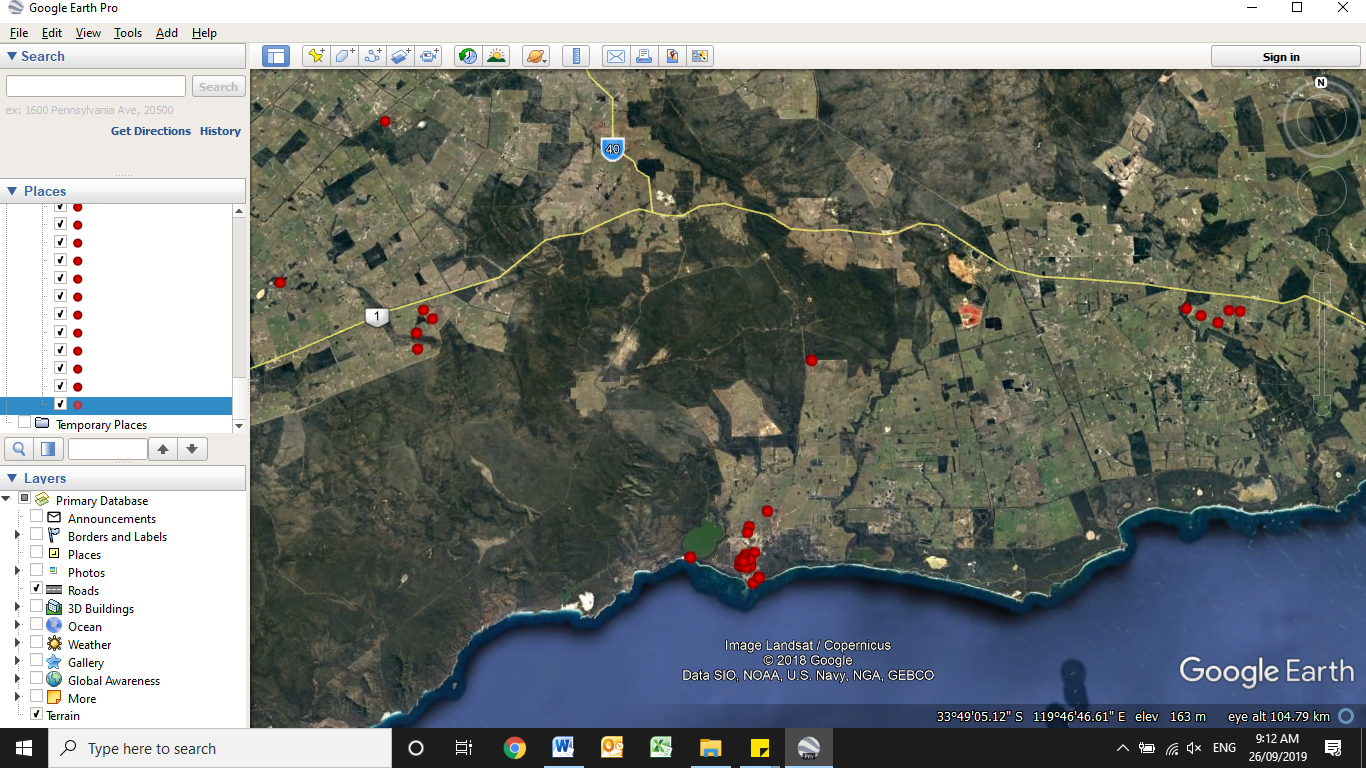This screenshot has height=768, width=1366.
Task: Enable Places layer checkbox
Action: (37, 553)
